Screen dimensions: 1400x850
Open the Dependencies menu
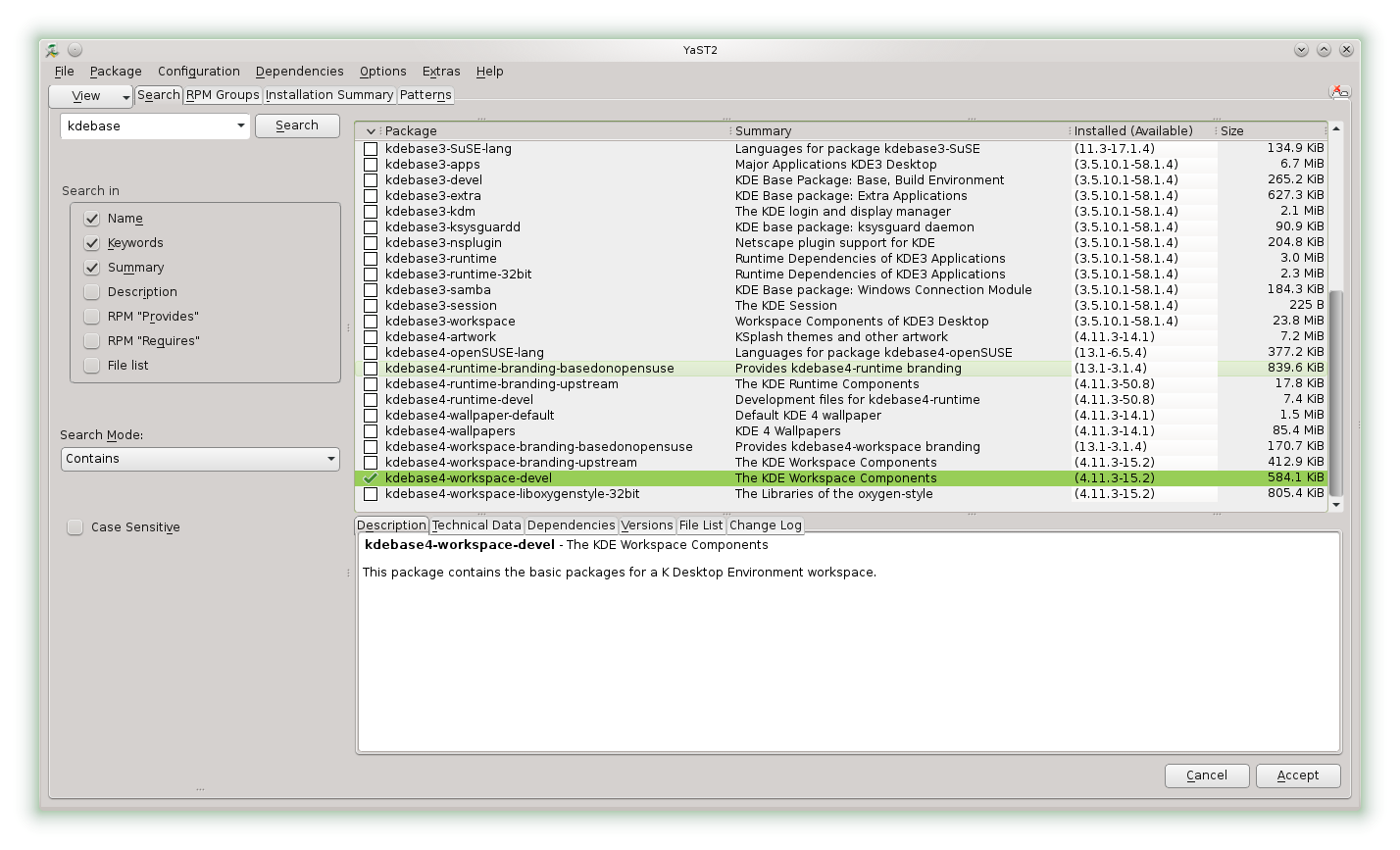[x=300, y=72]
